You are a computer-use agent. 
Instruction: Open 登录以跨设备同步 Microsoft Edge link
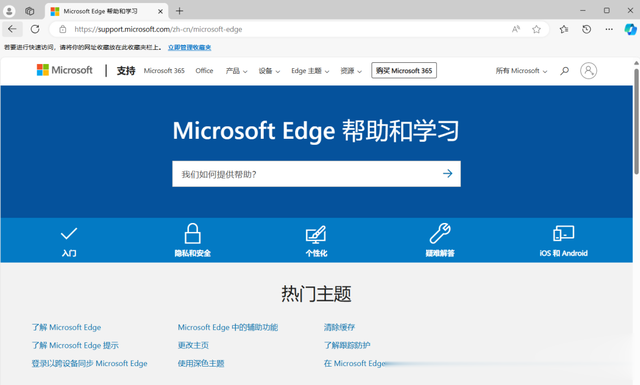tap(89, 363)
